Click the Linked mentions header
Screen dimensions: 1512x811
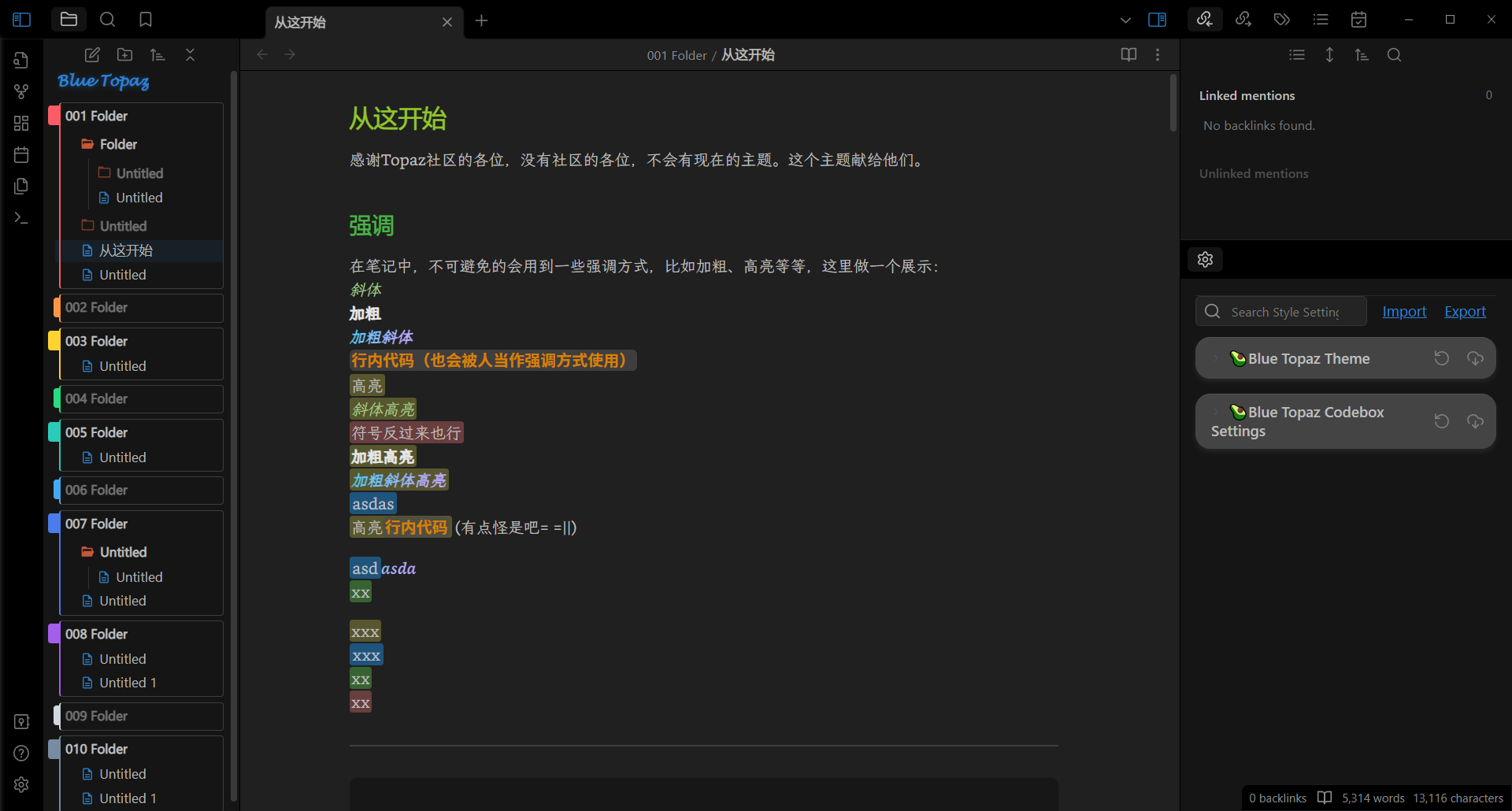(x=1247, y=95)
